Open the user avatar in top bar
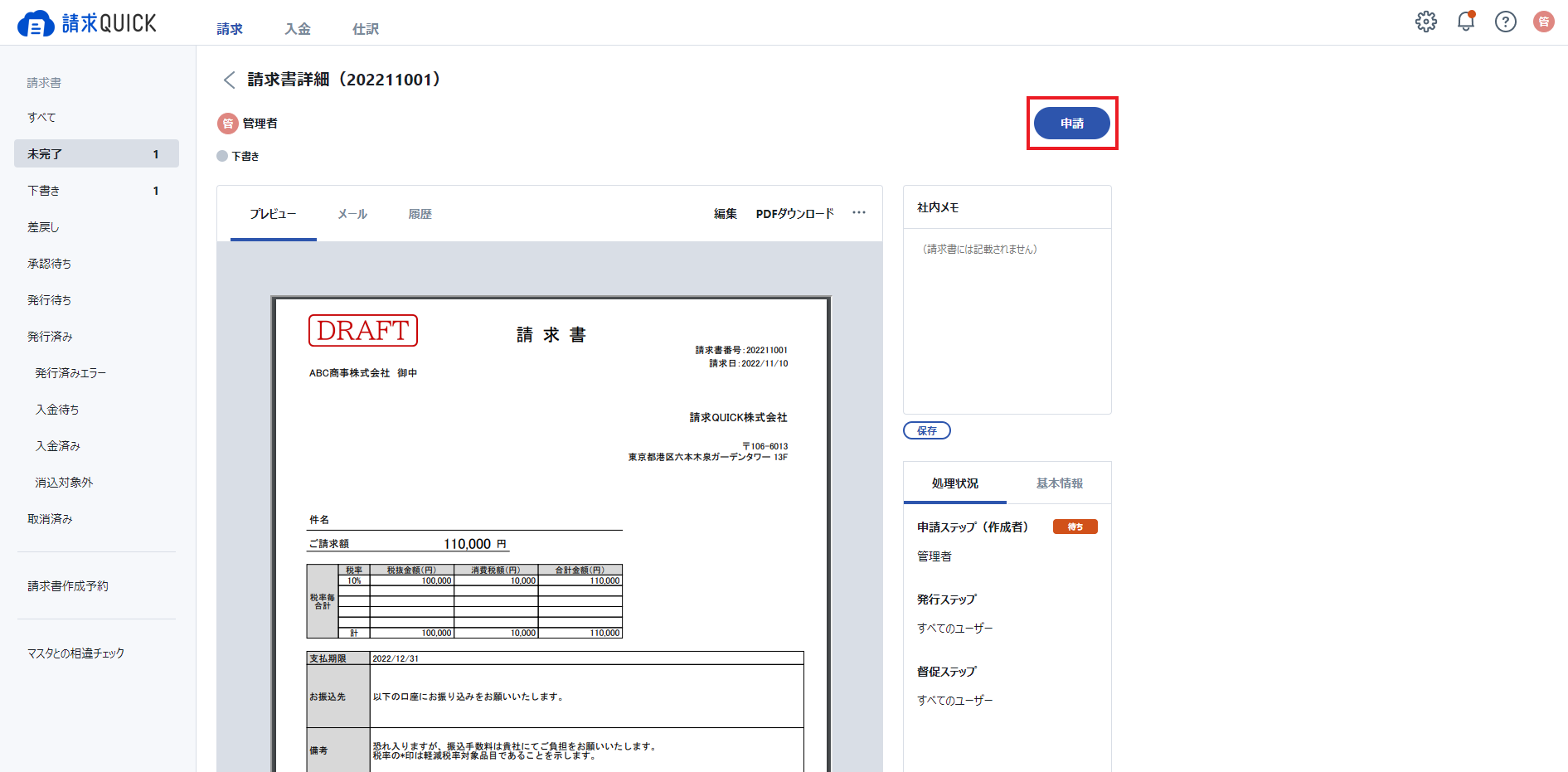Screen dimensions: 1568x772 (1543, 22)
